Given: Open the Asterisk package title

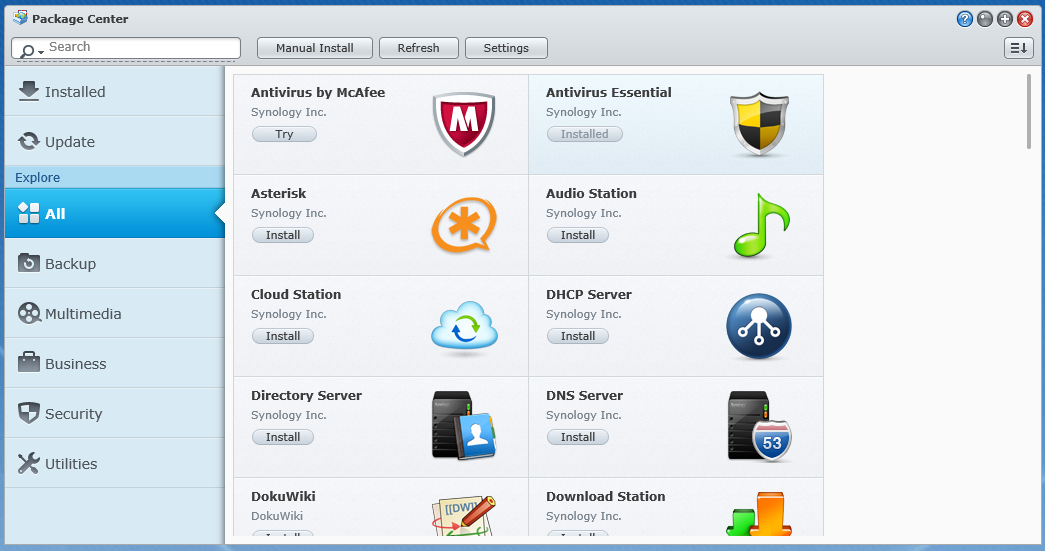Looking at the screenshot, I should (x=279, y=193).
